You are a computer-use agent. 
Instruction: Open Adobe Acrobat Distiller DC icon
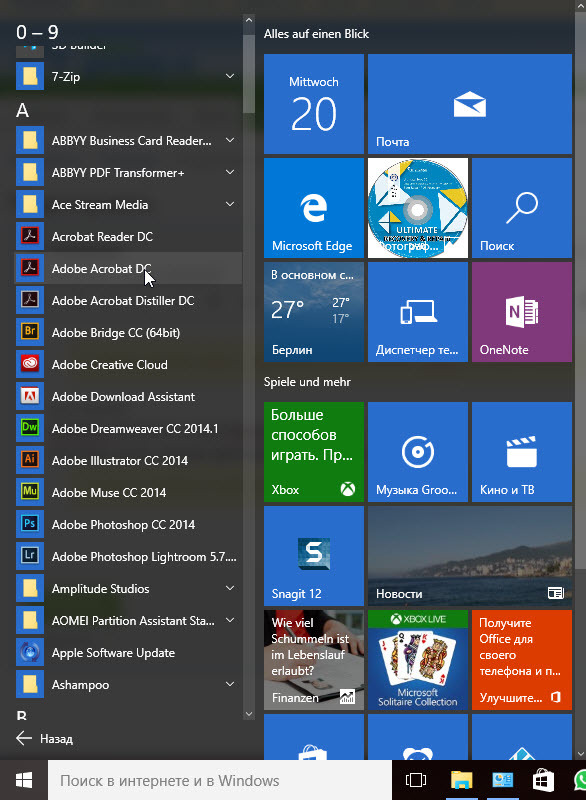coord(30,301)
